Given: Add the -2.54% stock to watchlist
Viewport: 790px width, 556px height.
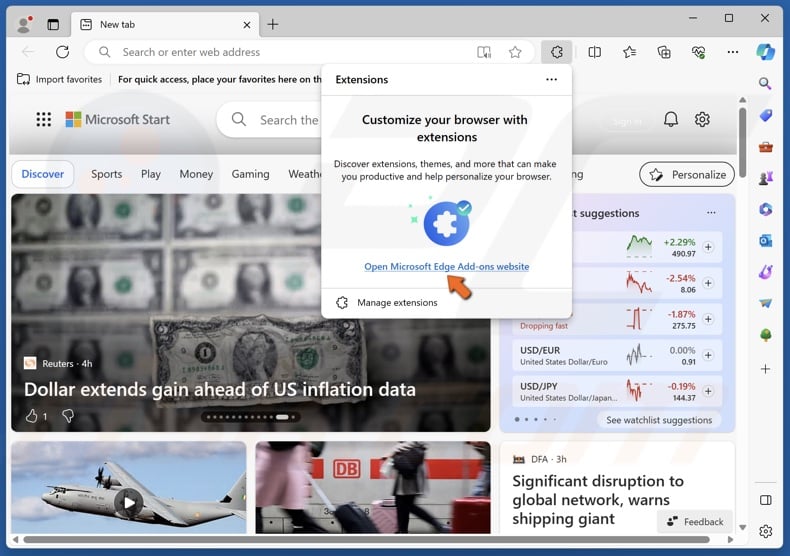Looking at the screenshot, I should point(708,283).
